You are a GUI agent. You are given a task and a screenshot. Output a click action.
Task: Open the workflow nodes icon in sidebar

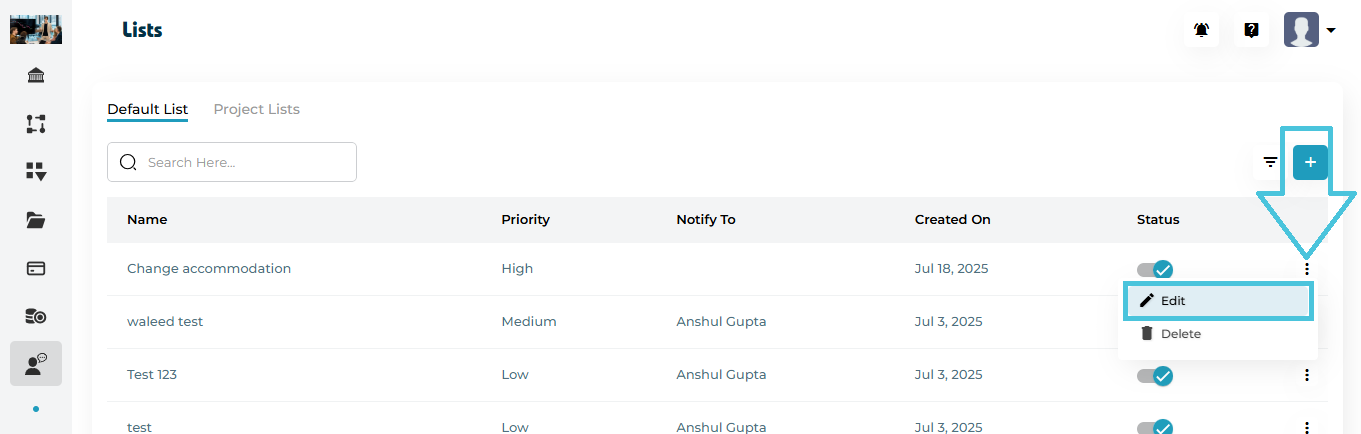pos(36,124)
